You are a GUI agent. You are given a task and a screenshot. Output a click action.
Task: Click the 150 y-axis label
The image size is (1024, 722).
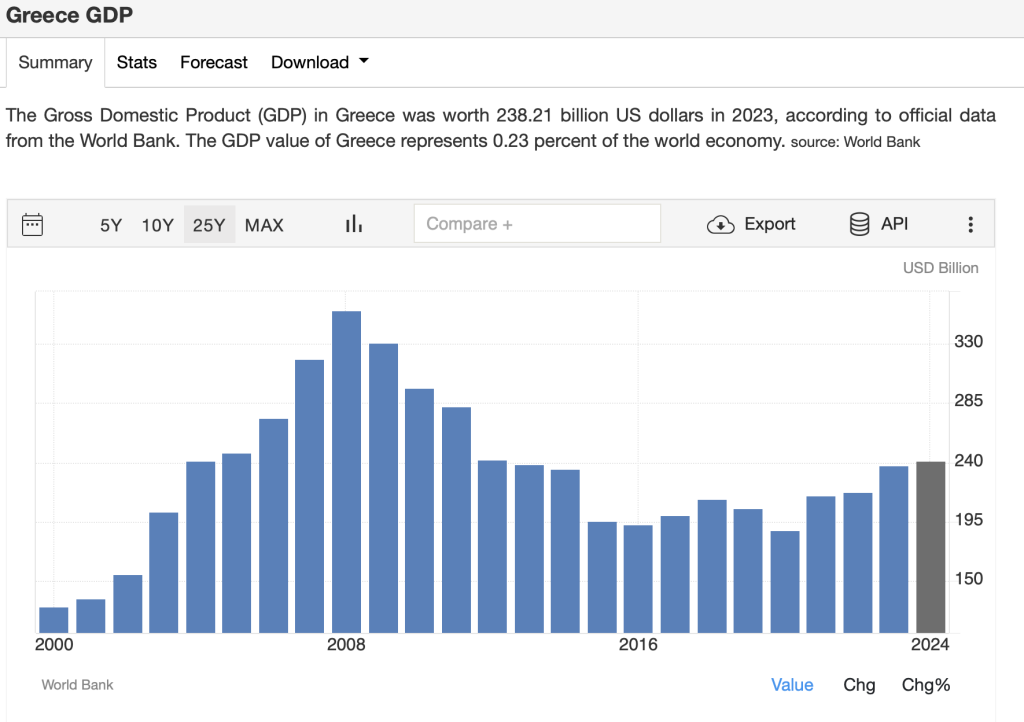click(968, 578)
